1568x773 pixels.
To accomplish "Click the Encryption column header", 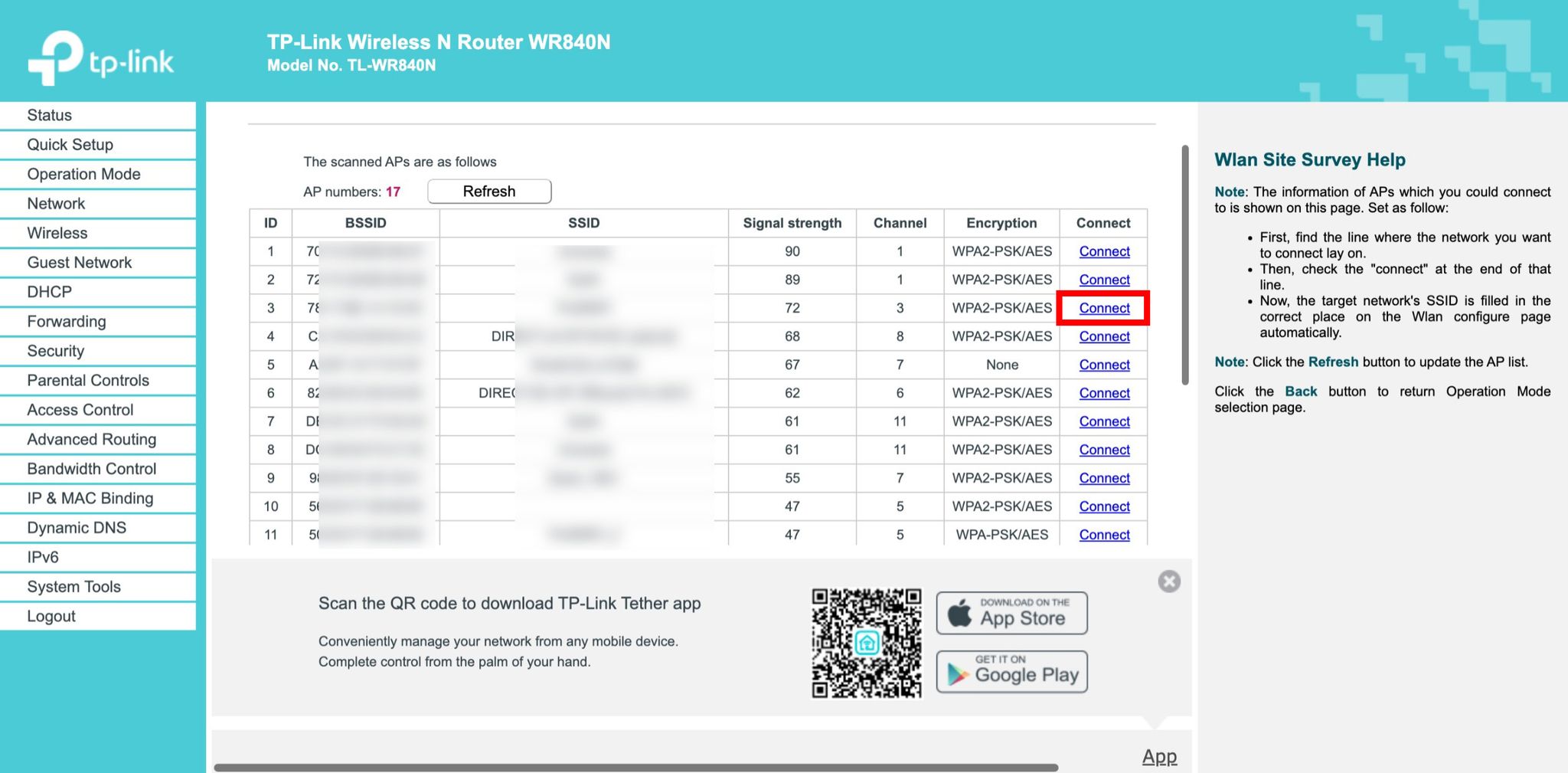I will (1001, 223).
